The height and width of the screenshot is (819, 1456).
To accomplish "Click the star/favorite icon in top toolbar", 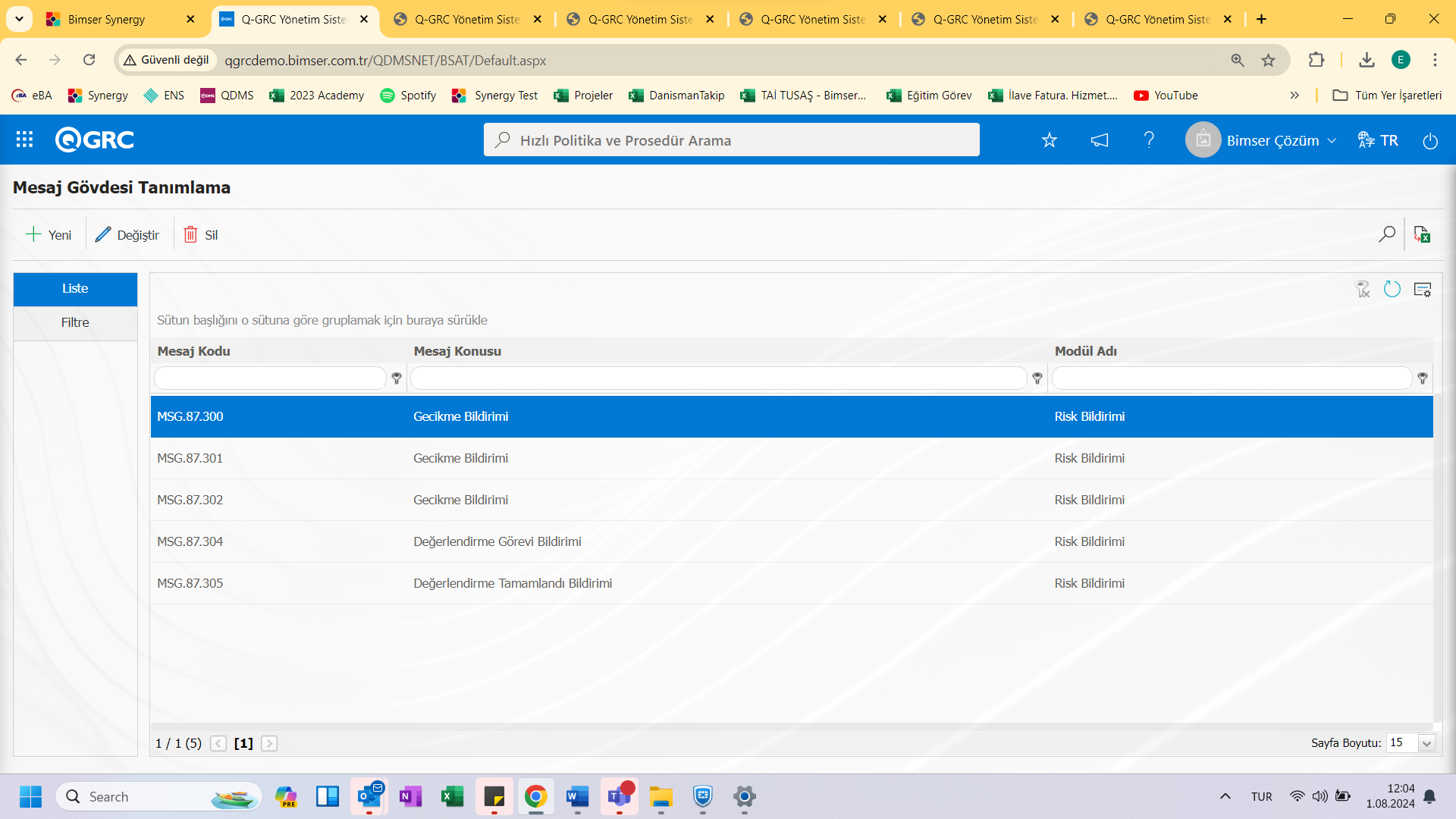I will [1048, 140].
